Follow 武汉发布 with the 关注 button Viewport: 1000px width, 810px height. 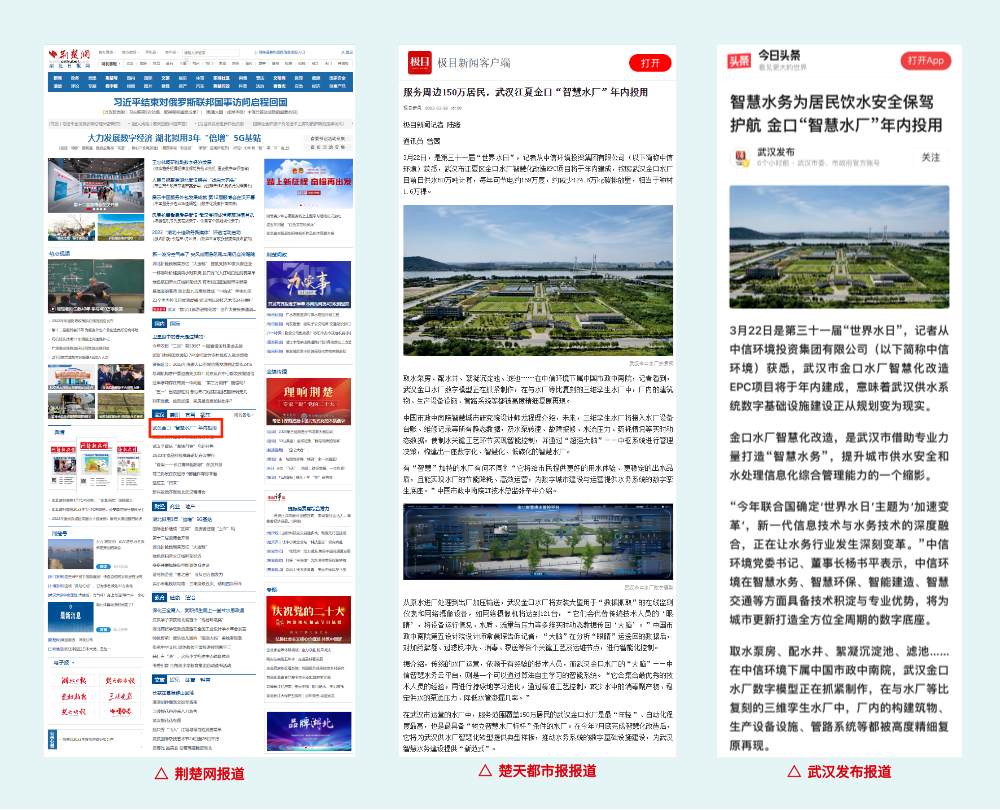point(930,158)
